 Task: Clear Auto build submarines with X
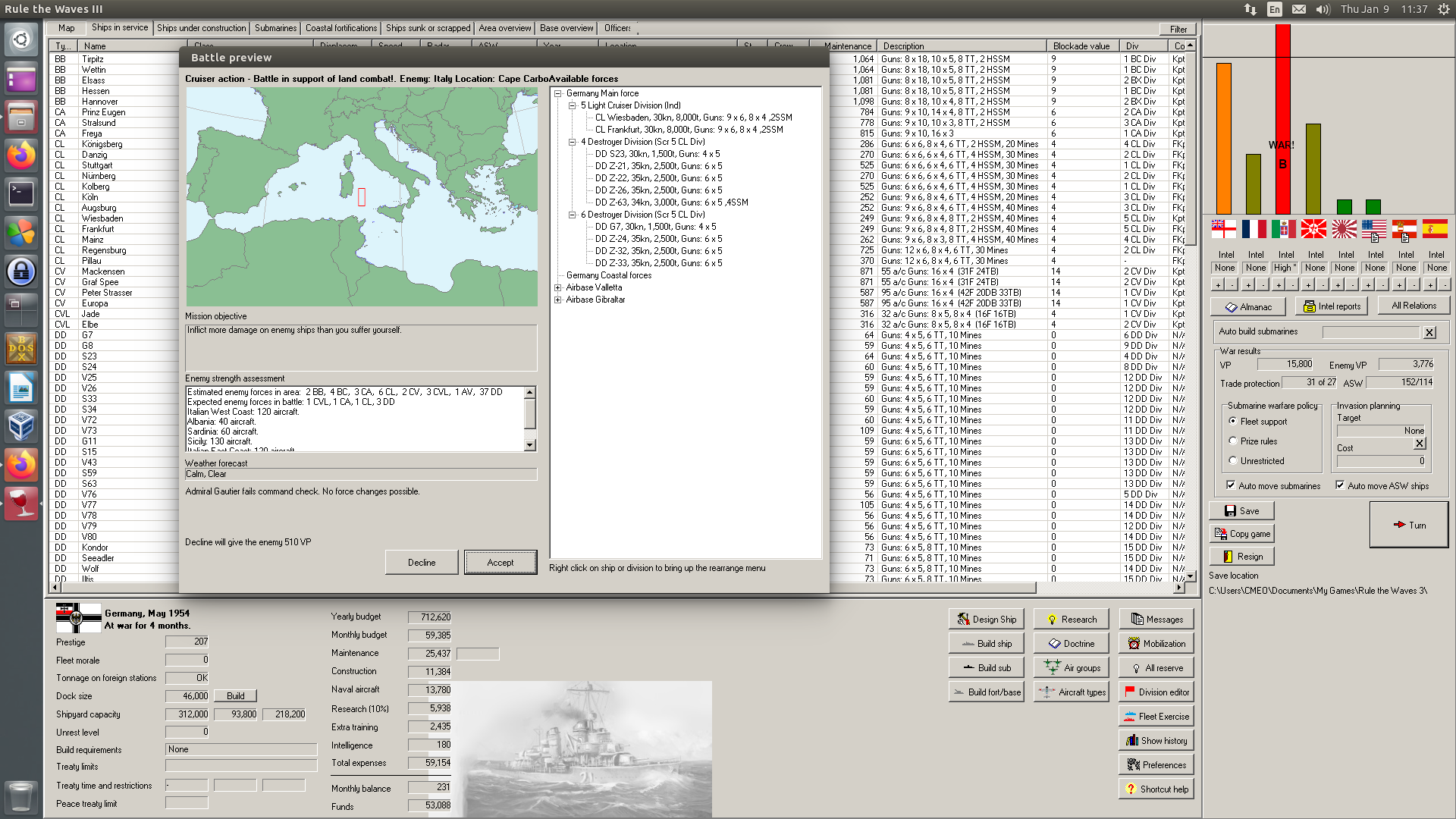pyautogui.click(x=1429, y=332)
